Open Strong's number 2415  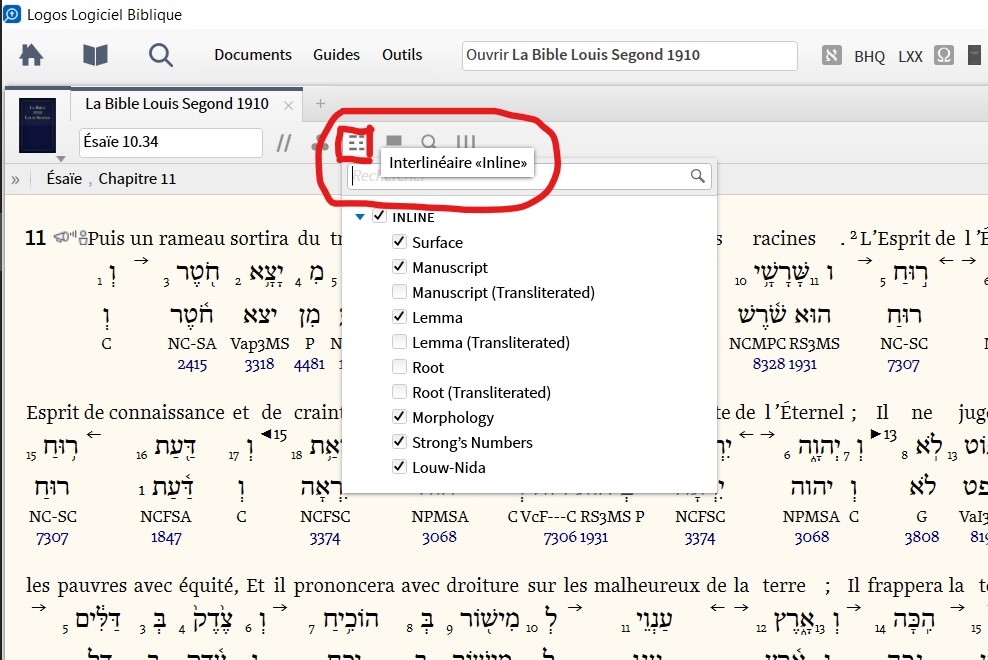point(192,365)
